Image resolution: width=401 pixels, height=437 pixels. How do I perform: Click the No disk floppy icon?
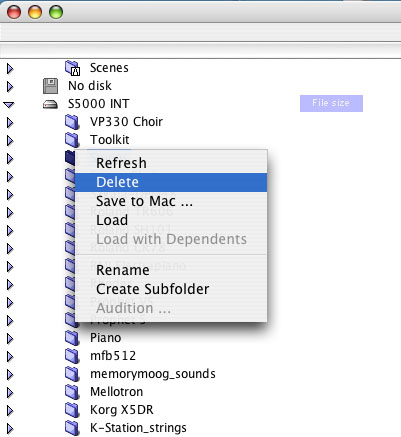click(x=51, y=86)
